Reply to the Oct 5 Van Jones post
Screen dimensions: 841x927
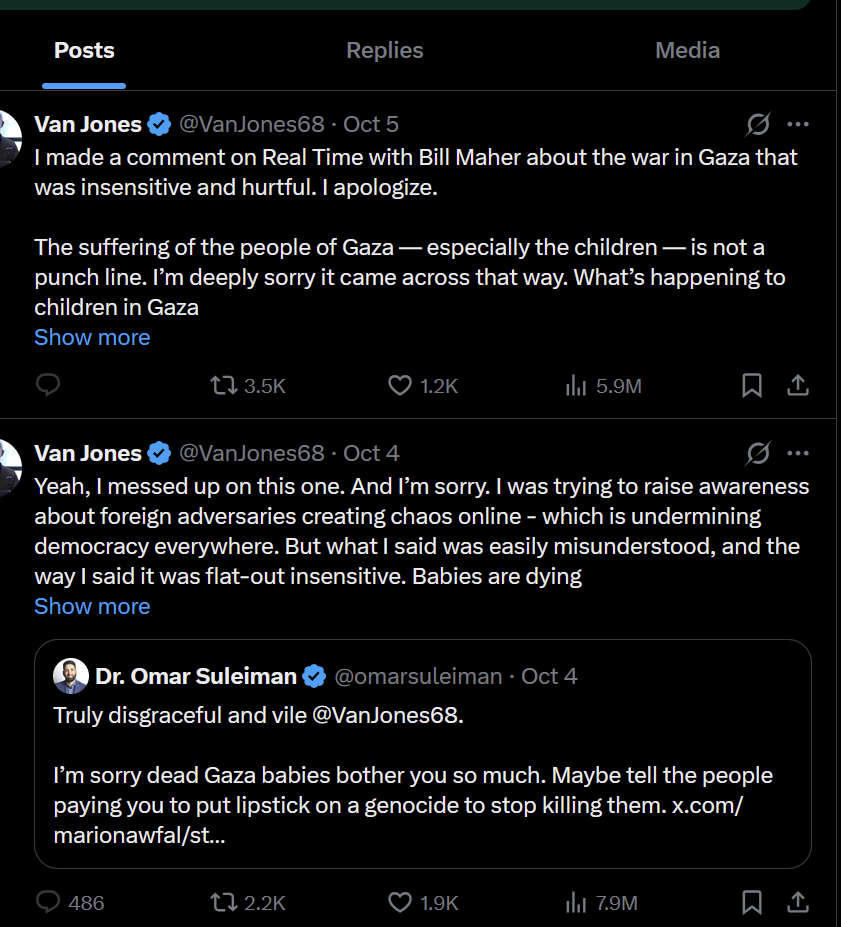(48, 385)
